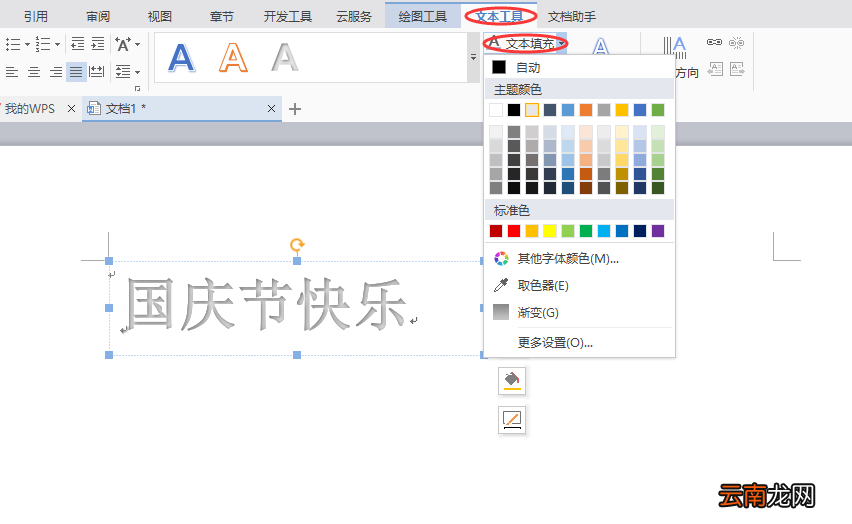Open 其他字体颜色(M)... dialog

[579, 259]
